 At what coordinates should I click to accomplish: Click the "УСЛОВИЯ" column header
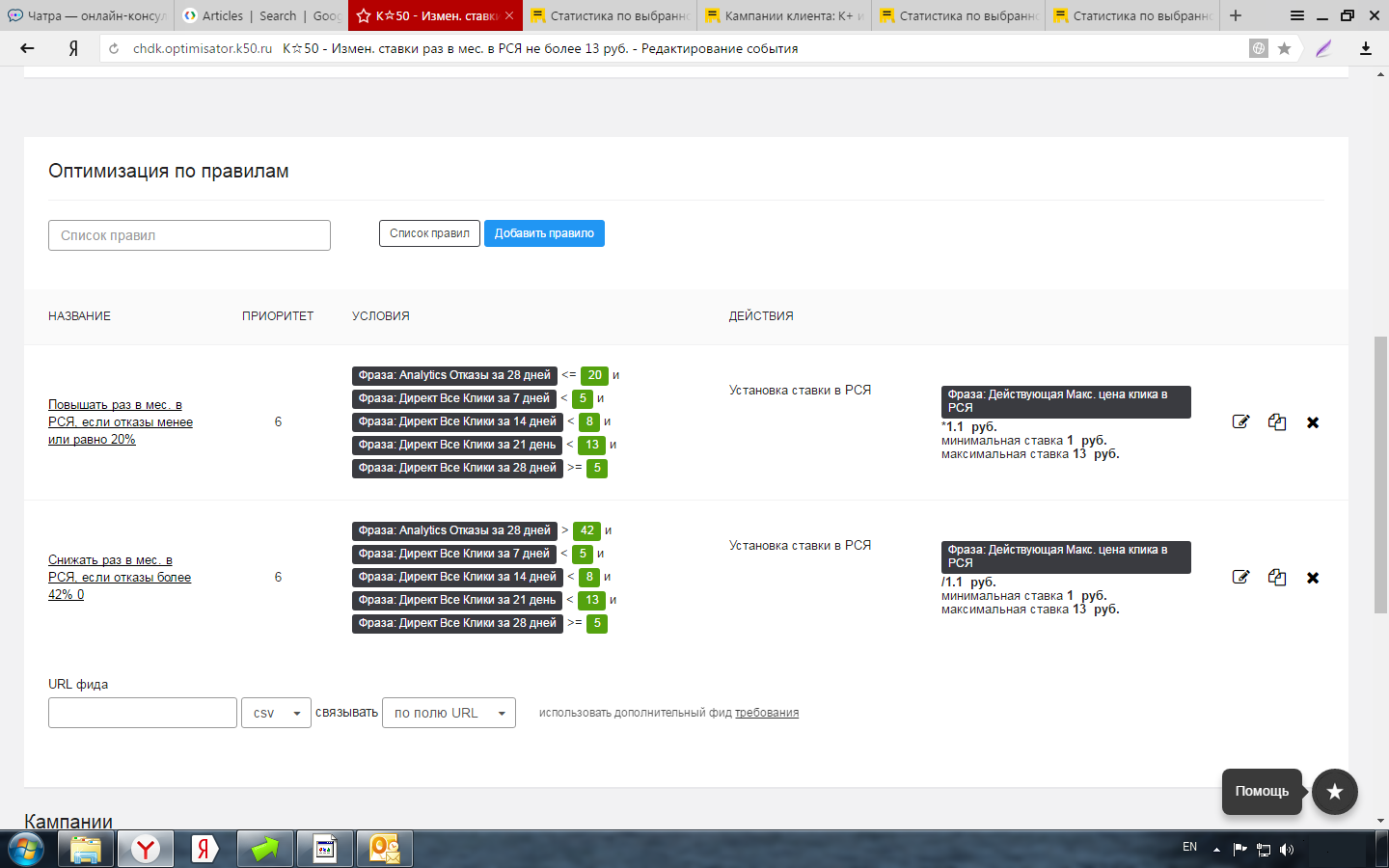(x=381, y=316)
